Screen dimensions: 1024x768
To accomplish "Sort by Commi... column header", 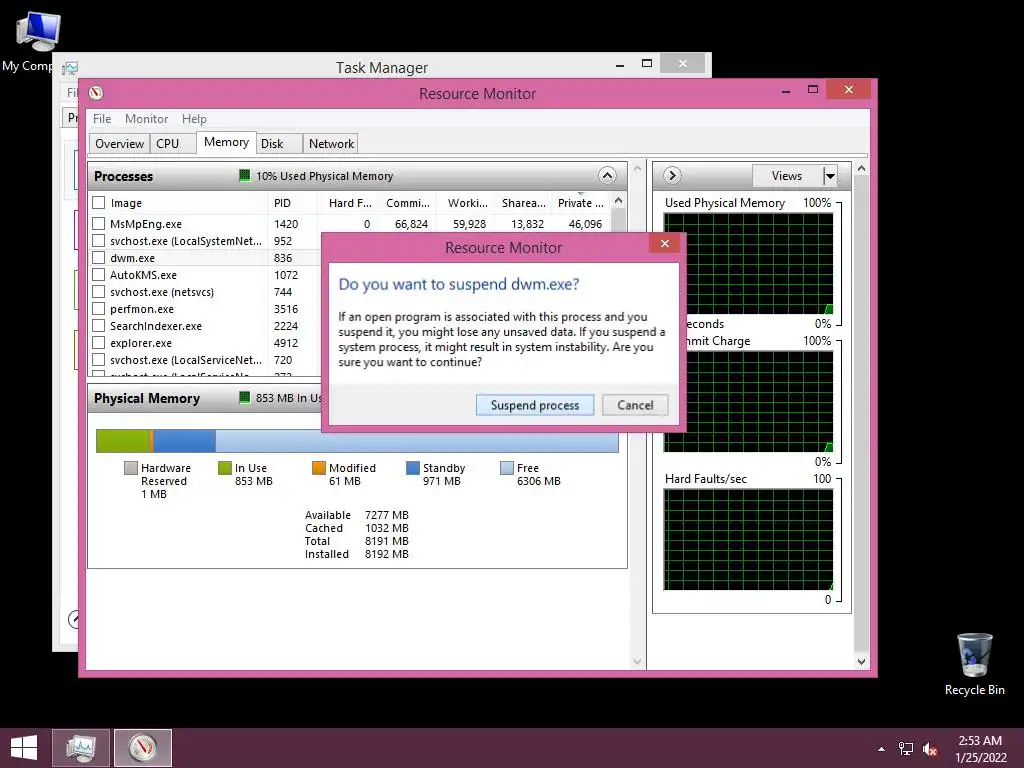I will (x=408, y=203).
